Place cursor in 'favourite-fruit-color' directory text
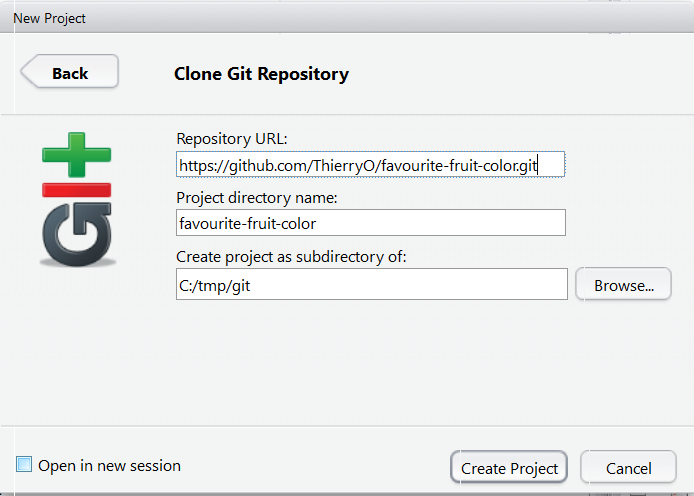Screen dimensions: 694x496 click(247, 223)
